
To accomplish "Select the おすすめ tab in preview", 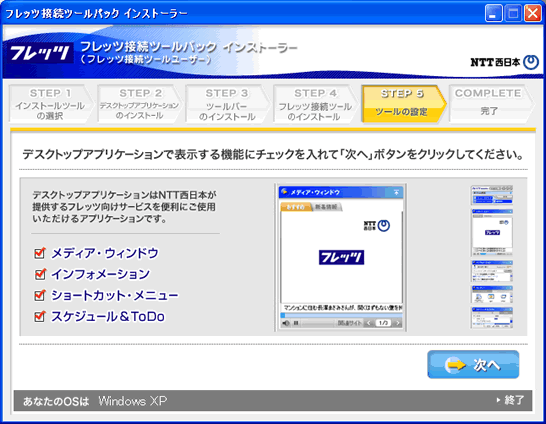I will 296,207.
